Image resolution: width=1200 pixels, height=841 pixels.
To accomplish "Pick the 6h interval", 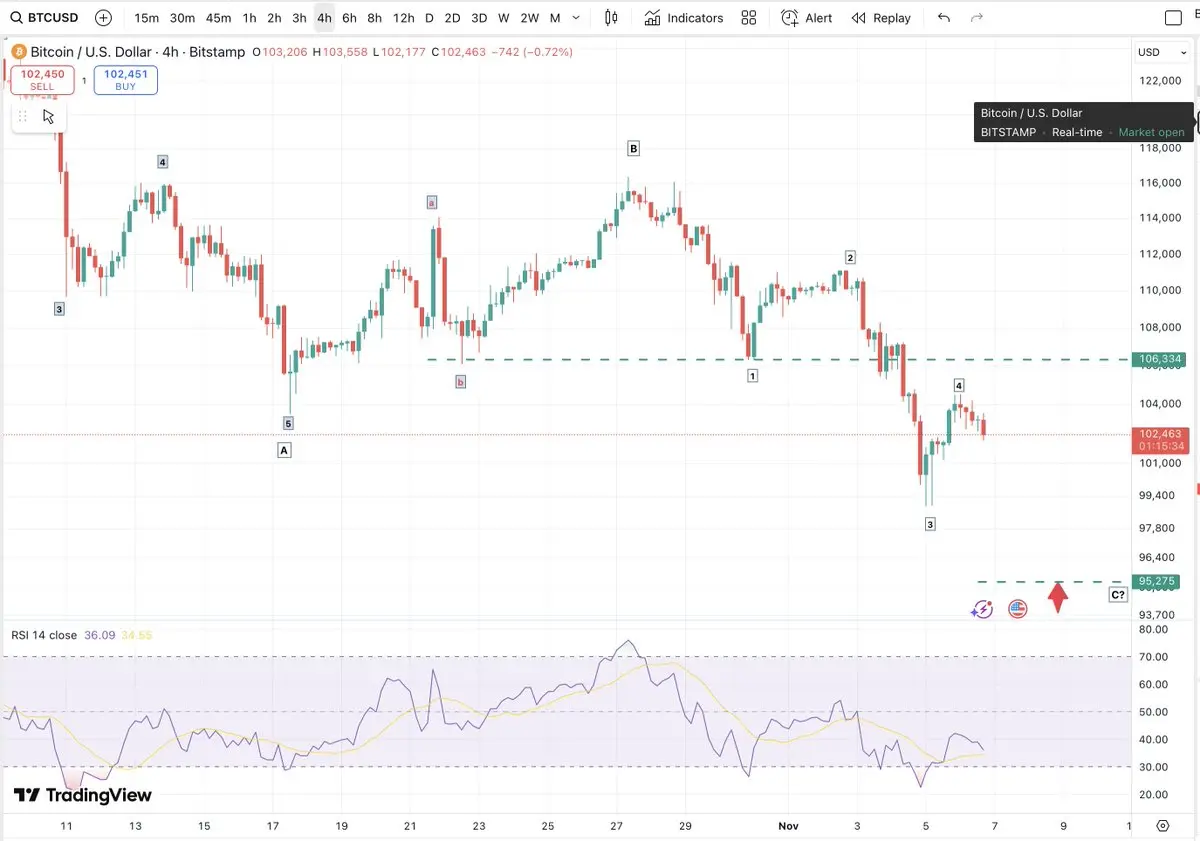I will click(x=349, y=18).
